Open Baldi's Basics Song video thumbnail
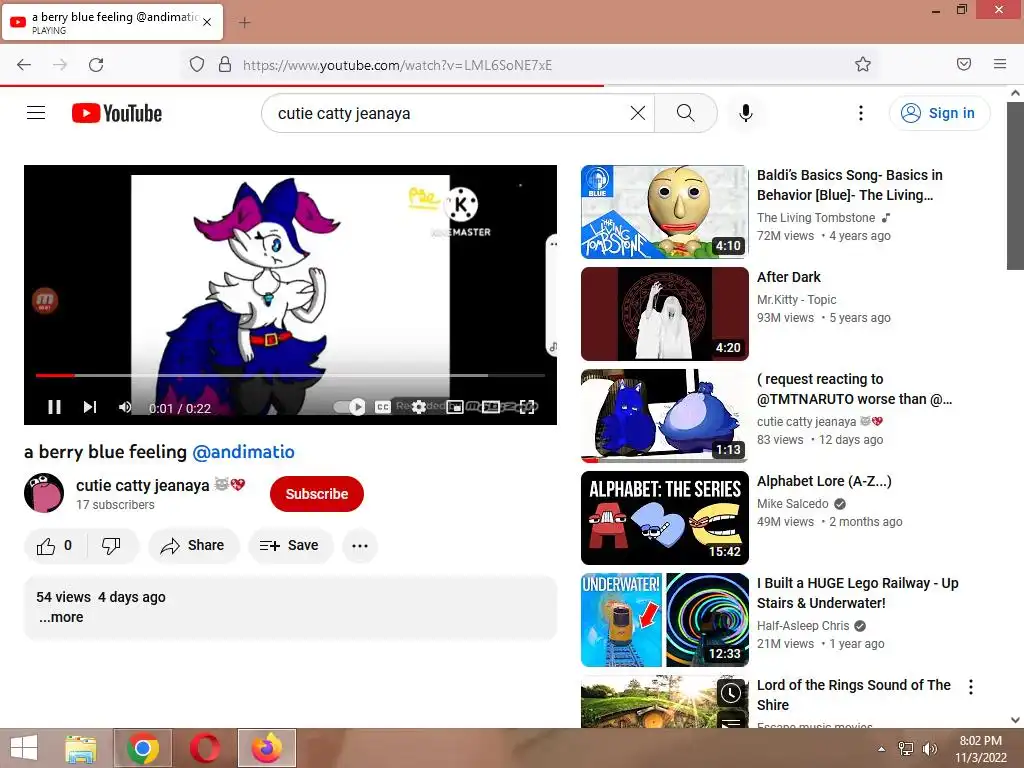The width and height of the screenshot is (1024, 768). coord(664,212)
